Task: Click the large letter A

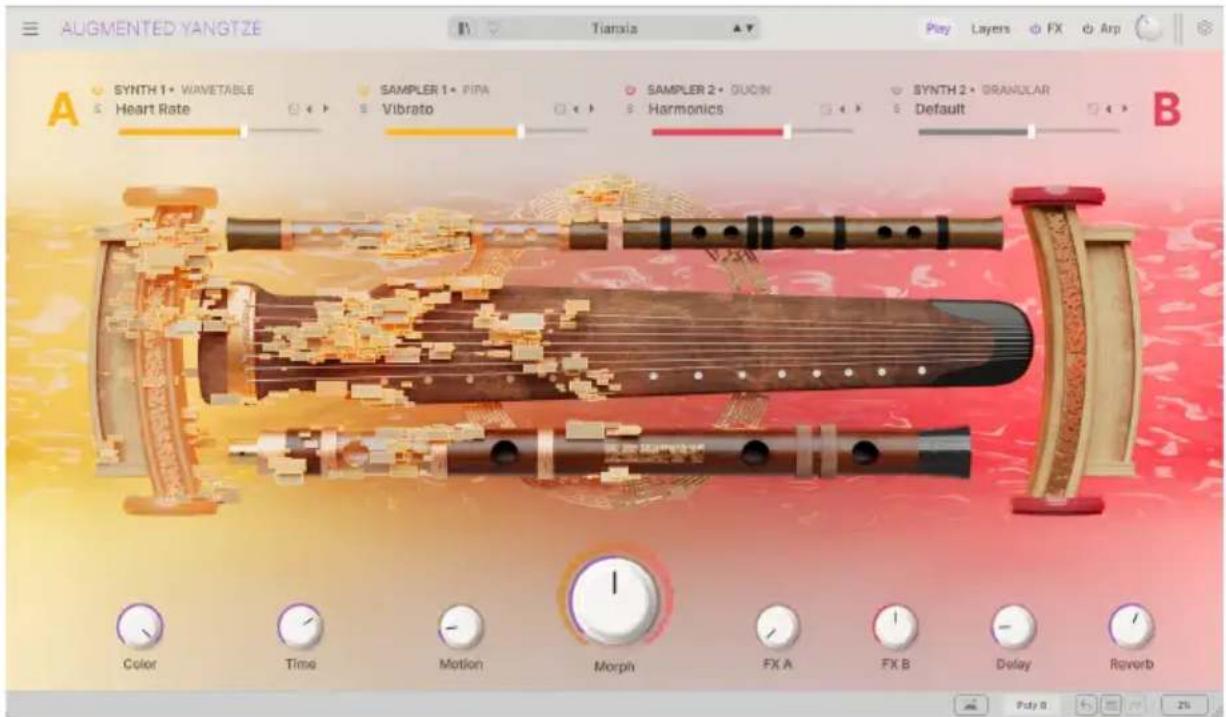Action: click(x=62, y=110)
